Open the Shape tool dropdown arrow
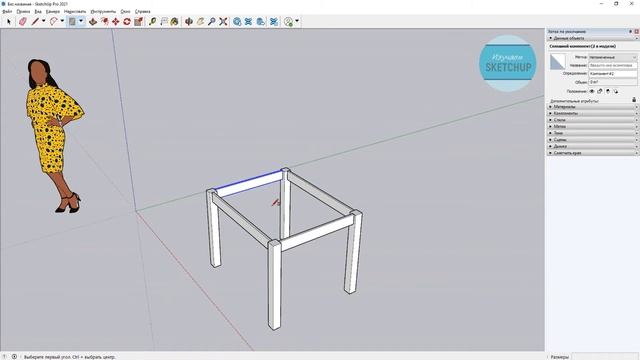This screenshot has height=360, width=640. [x=81, y=21]
